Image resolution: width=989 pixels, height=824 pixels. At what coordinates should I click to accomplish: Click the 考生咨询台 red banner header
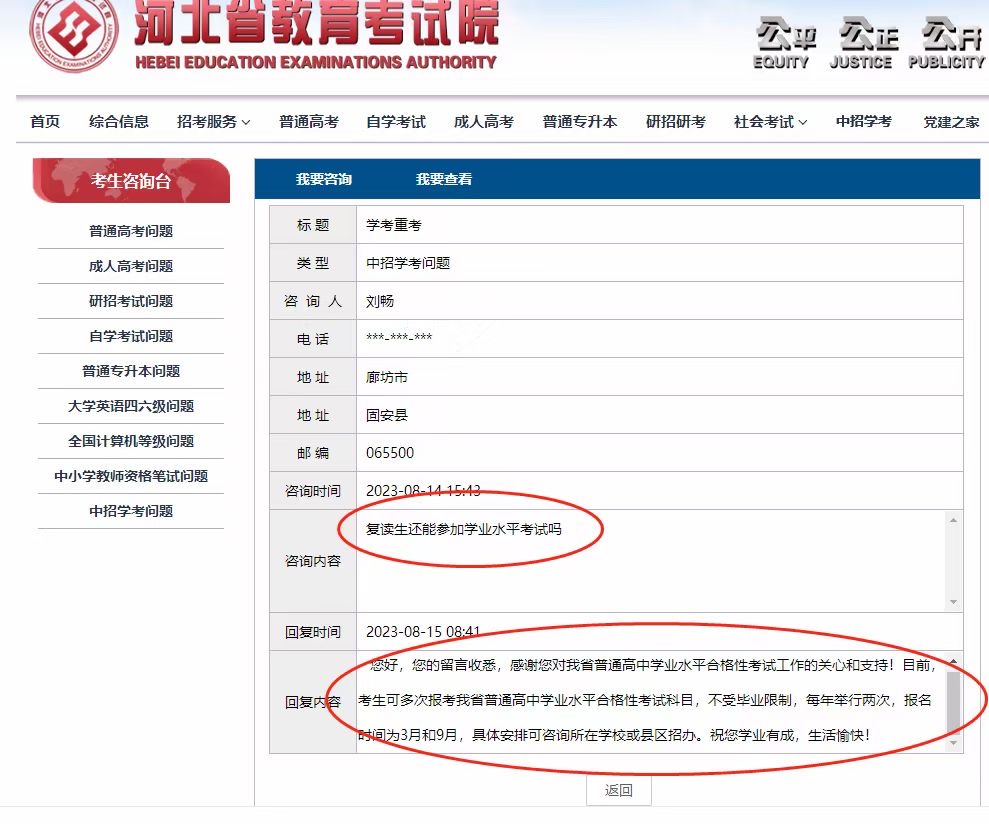[130, 181]
